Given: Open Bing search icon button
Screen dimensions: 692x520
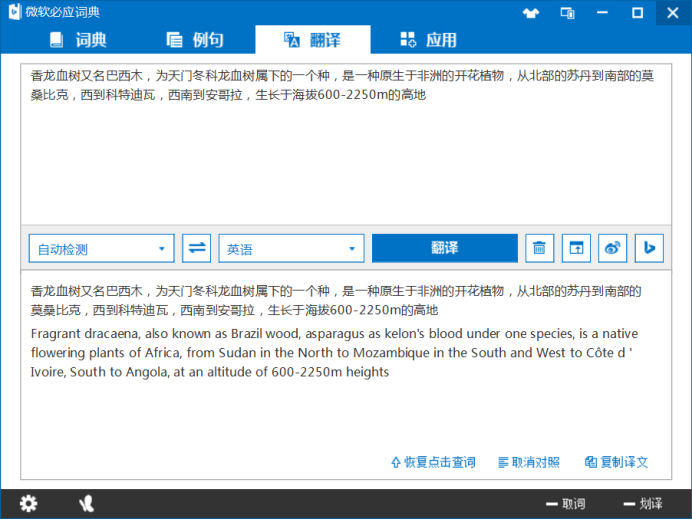Looking at the screenshot, I should (649, 248).
